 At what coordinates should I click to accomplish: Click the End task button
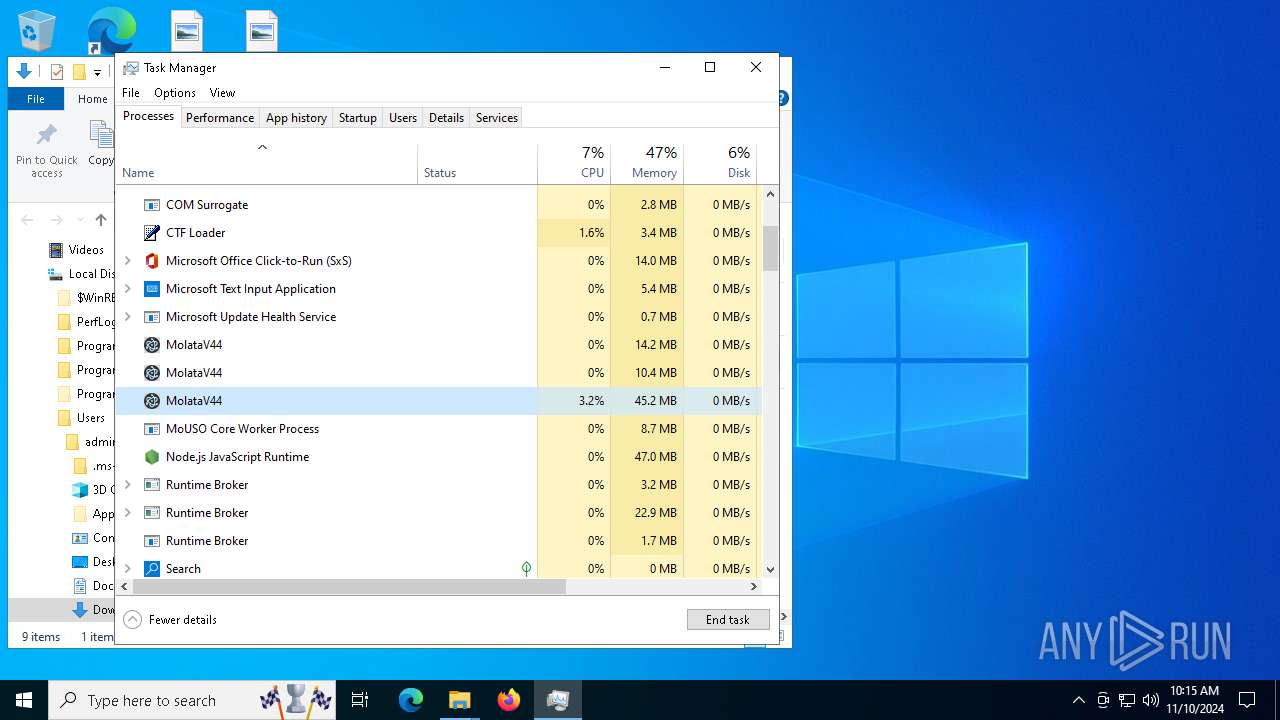728,620
